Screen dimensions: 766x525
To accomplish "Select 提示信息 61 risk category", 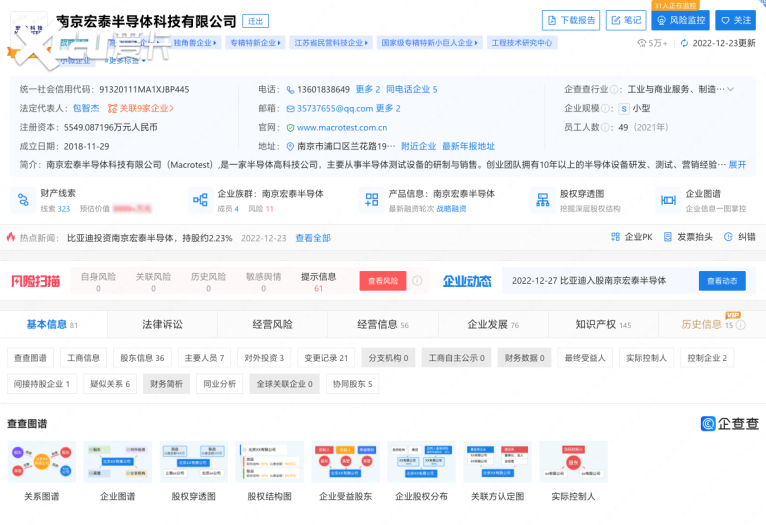I will pyautogui.click(x=319, y=282).
